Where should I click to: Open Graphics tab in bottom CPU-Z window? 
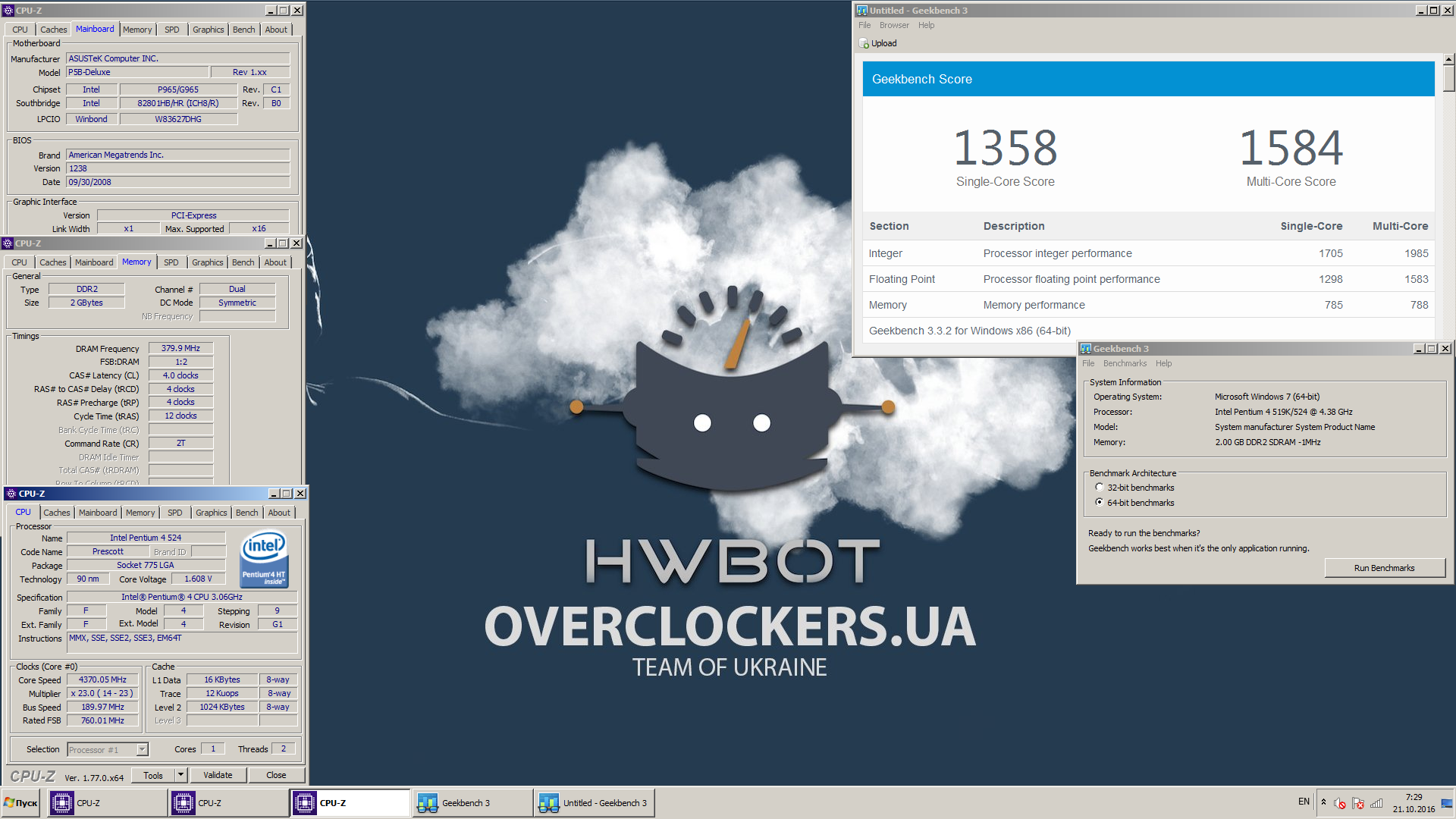click(211, 513)
